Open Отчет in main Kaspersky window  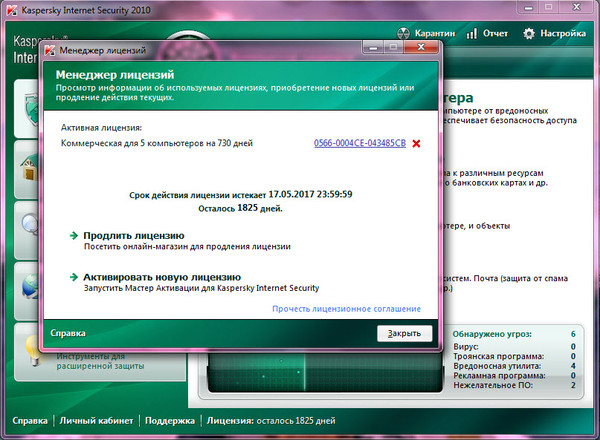(495, 34)
